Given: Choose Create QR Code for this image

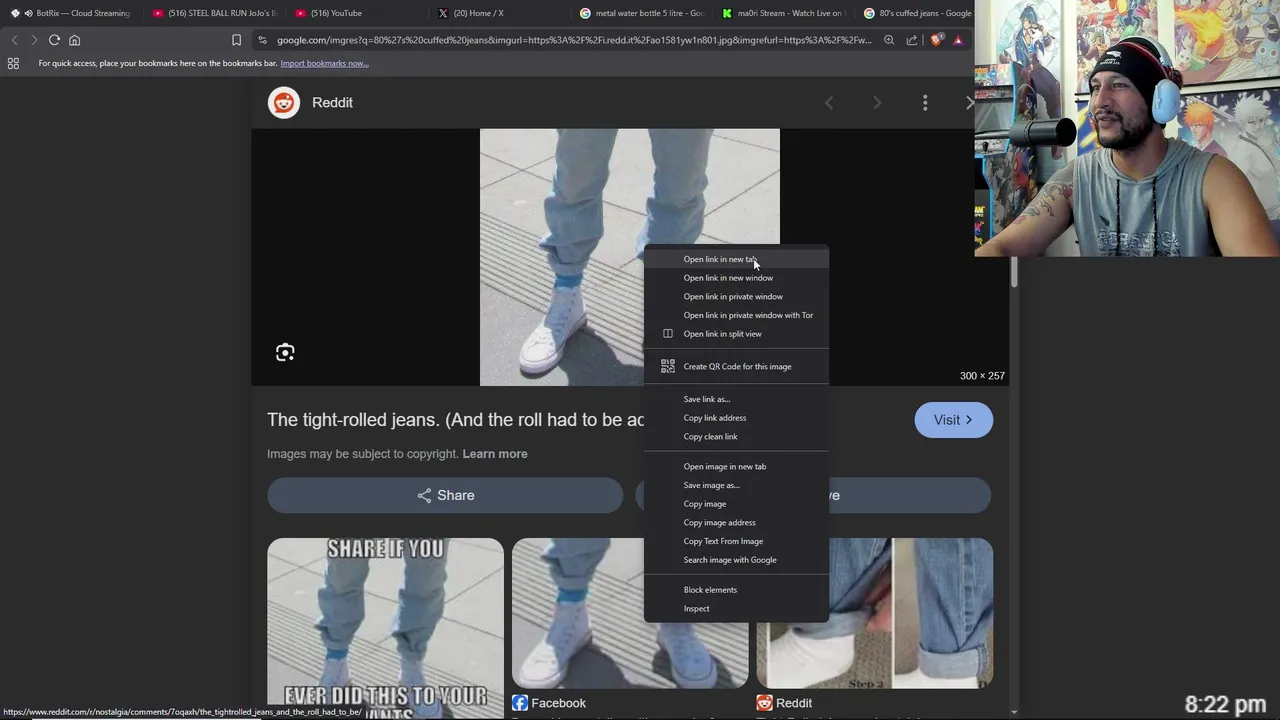Looking at the screenshot, I should click(x=737, y=366).
